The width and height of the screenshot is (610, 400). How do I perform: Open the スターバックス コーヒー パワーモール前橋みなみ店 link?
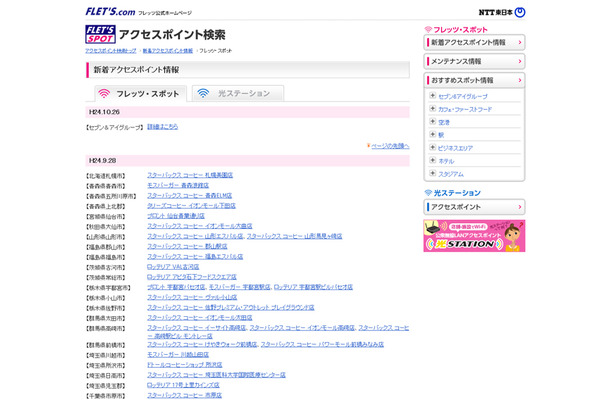(322, 344)
